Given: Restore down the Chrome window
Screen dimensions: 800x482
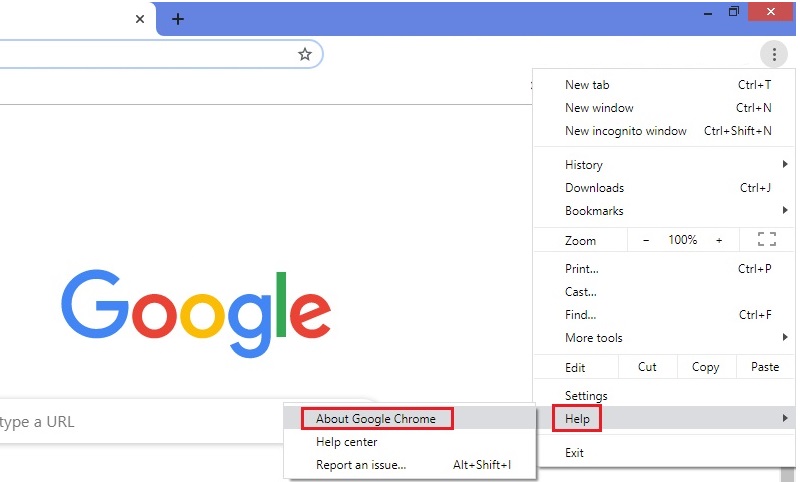Looking at the screenshot, I should [734, 11].
